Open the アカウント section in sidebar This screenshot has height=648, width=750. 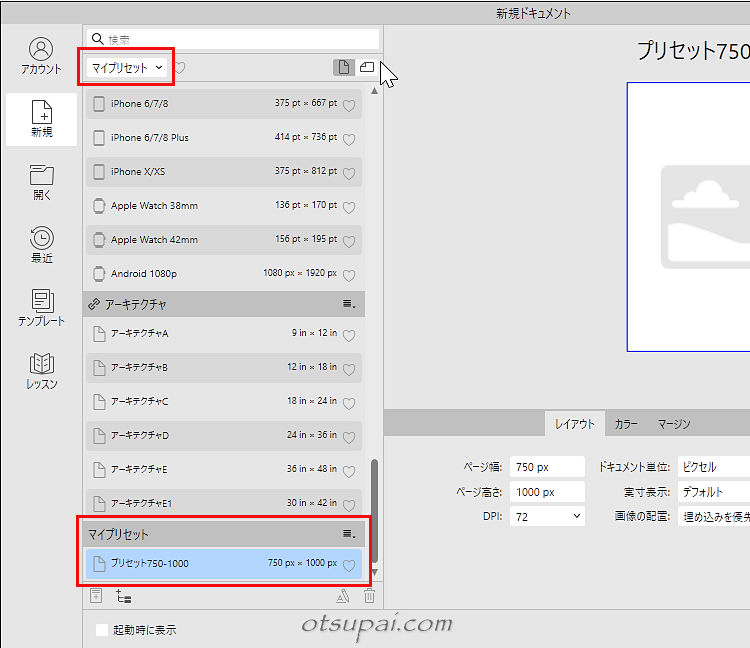(41, 56)
